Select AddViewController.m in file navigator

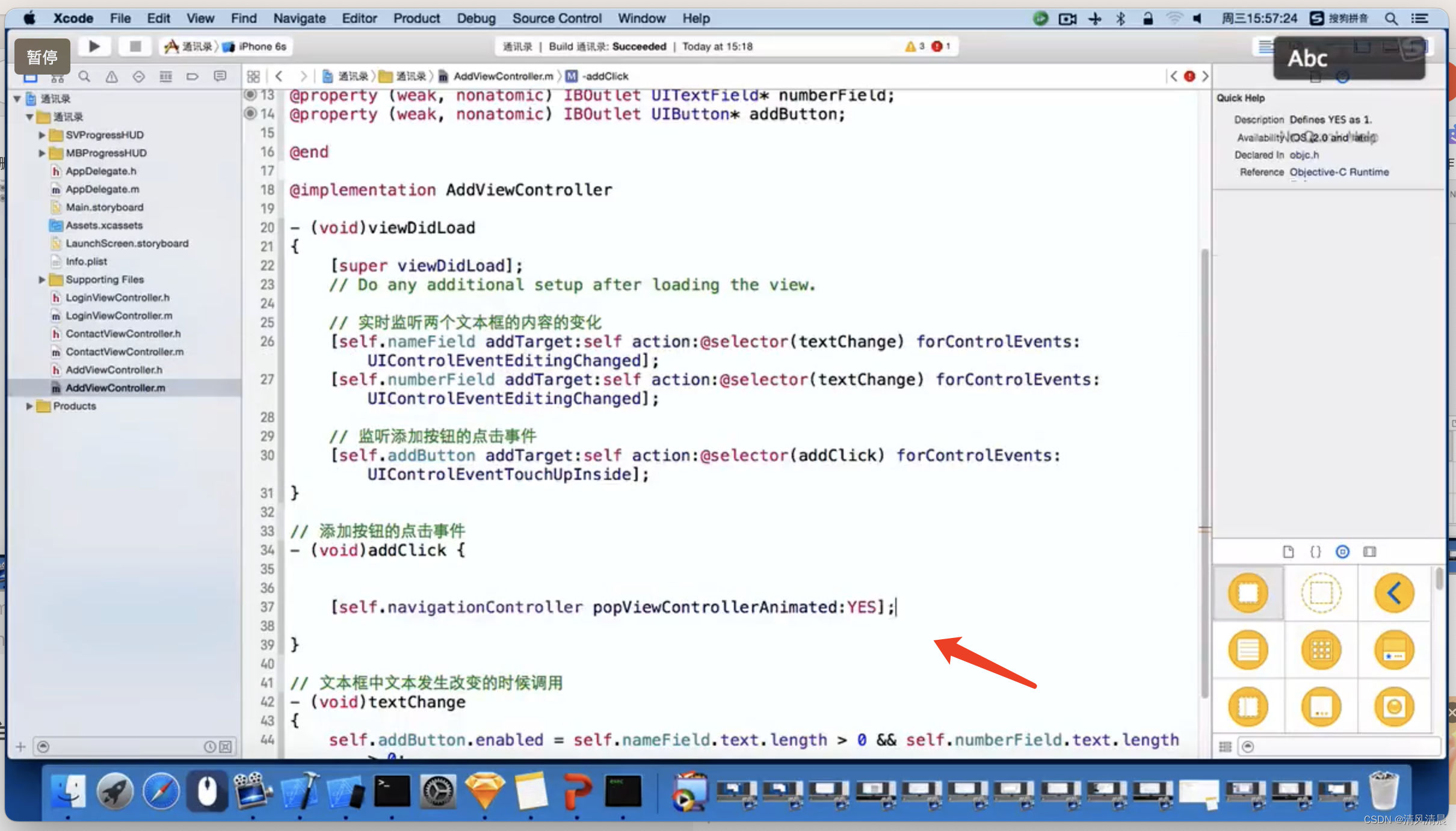tap(115, 387)
